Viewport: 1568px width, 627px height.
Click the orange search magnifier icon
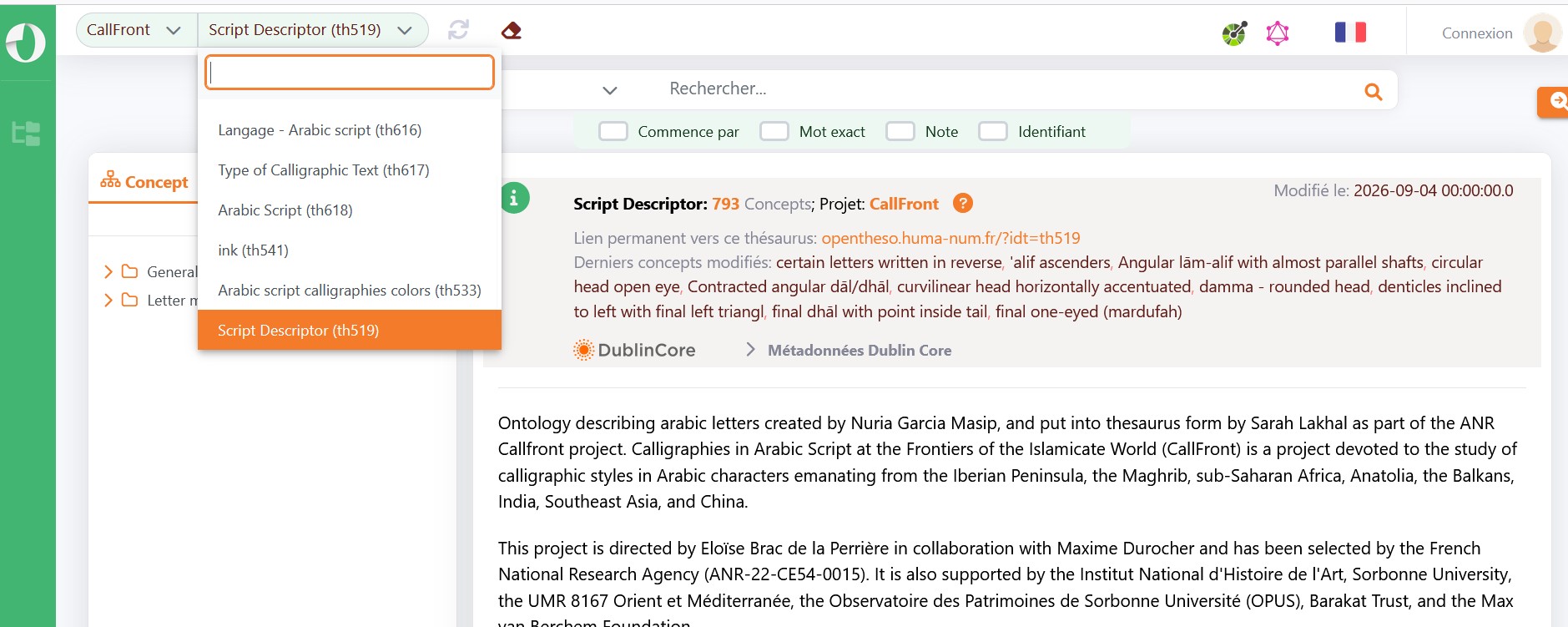pyautogui.click(x=1373, y=92)
